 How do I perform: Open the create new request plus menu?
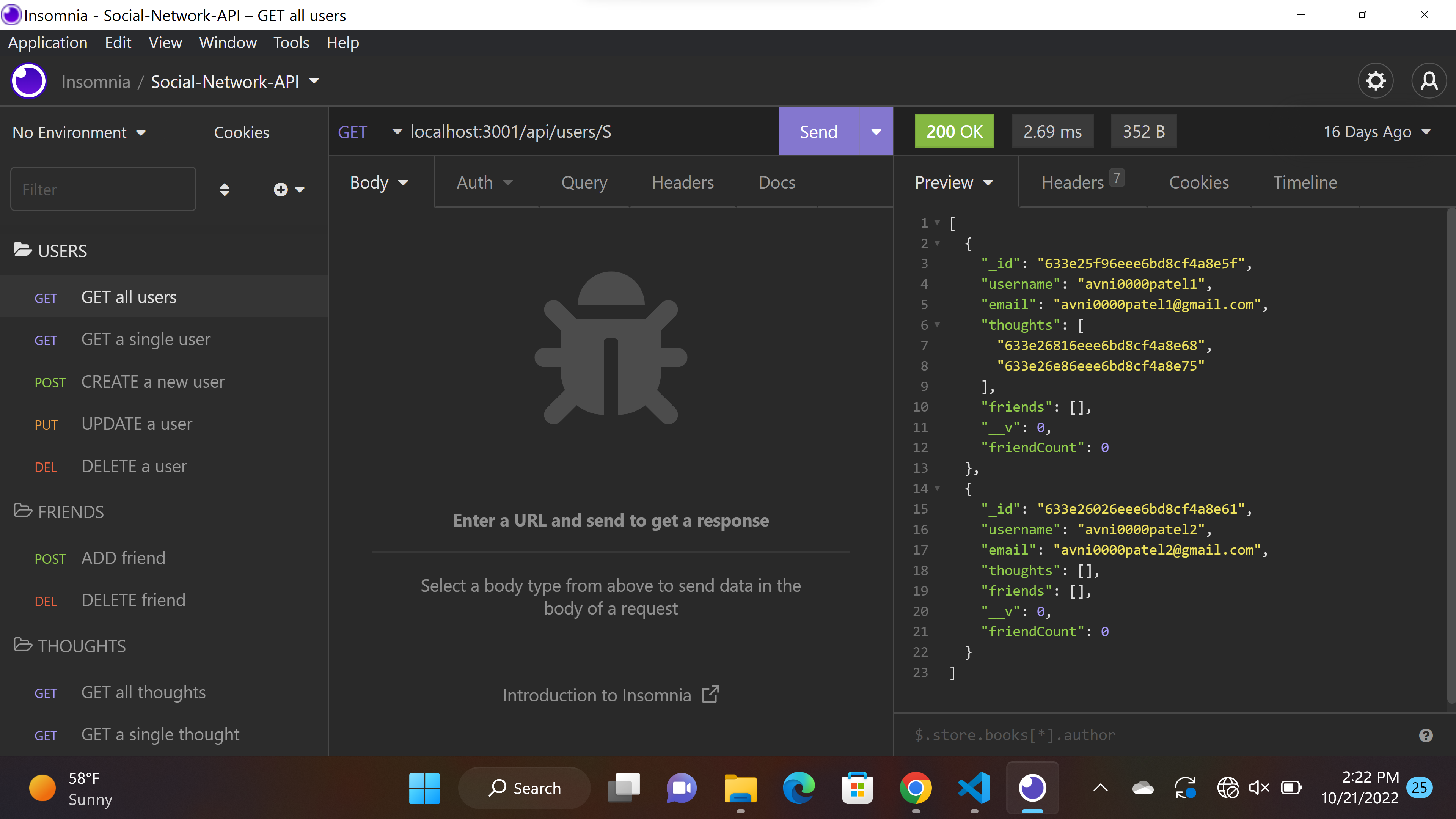(x=289, y=189)
